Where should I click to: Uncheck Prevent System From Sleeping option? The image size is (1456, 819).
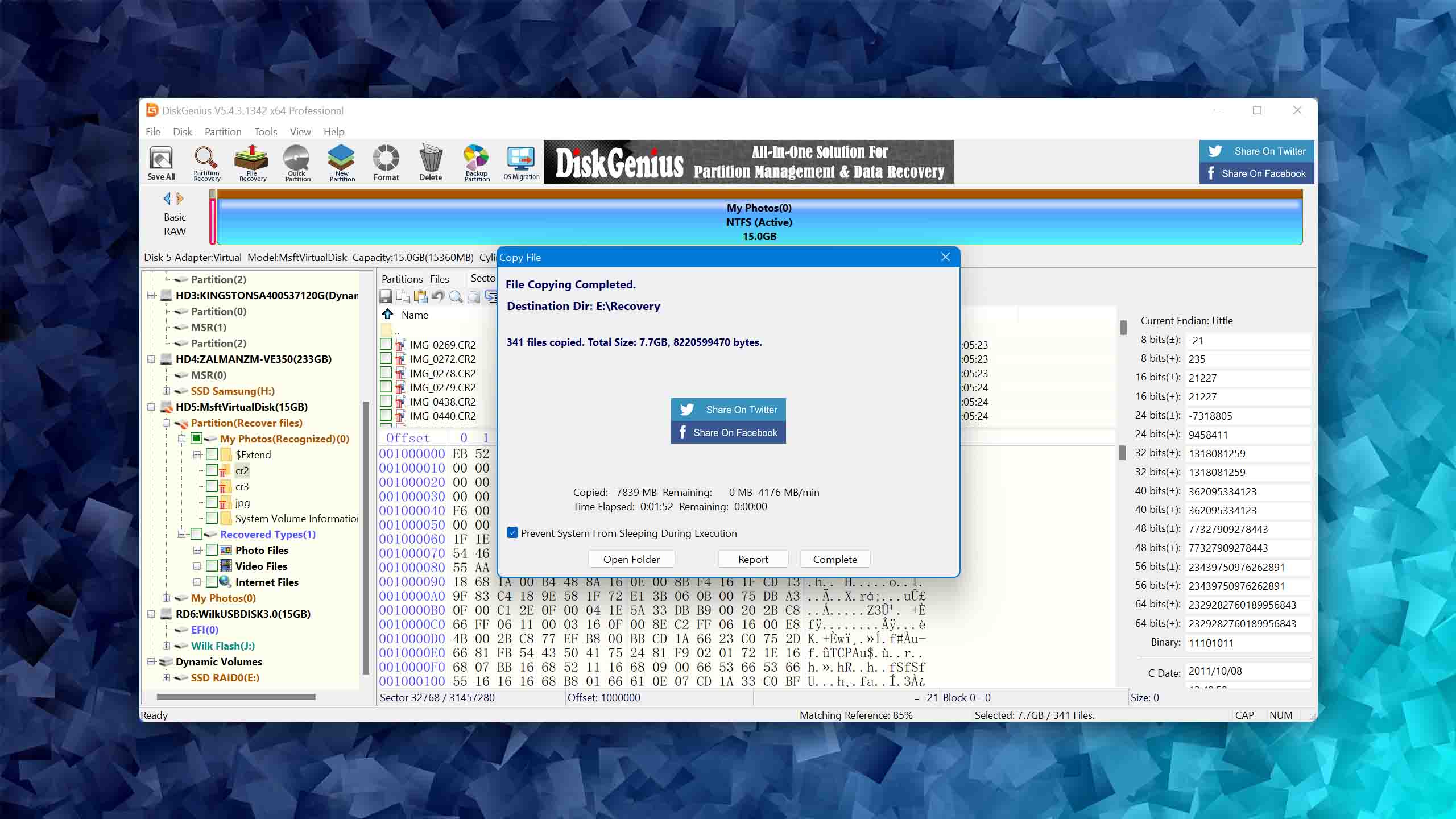(512, 533)
